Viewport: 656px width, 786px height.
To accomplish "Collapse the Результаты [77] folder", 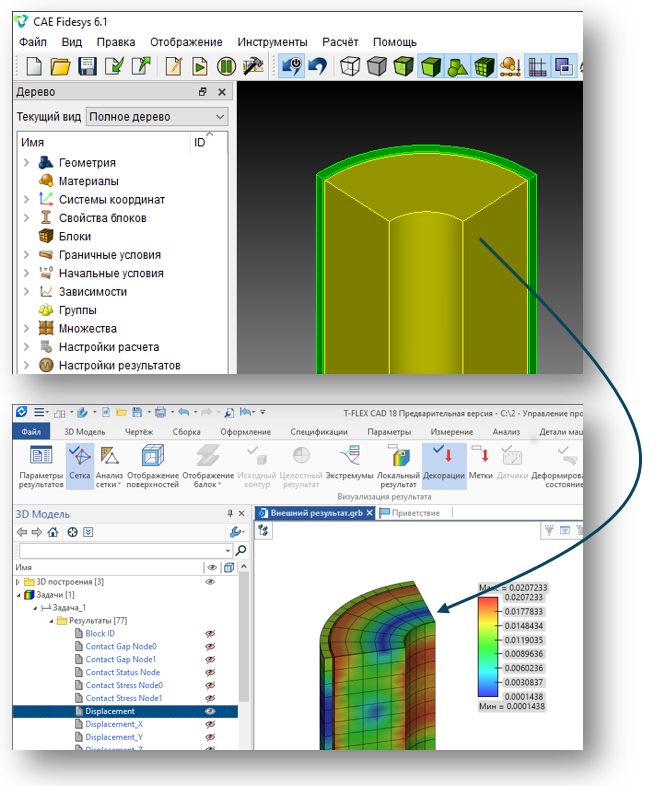I will (x=52, y=621).
